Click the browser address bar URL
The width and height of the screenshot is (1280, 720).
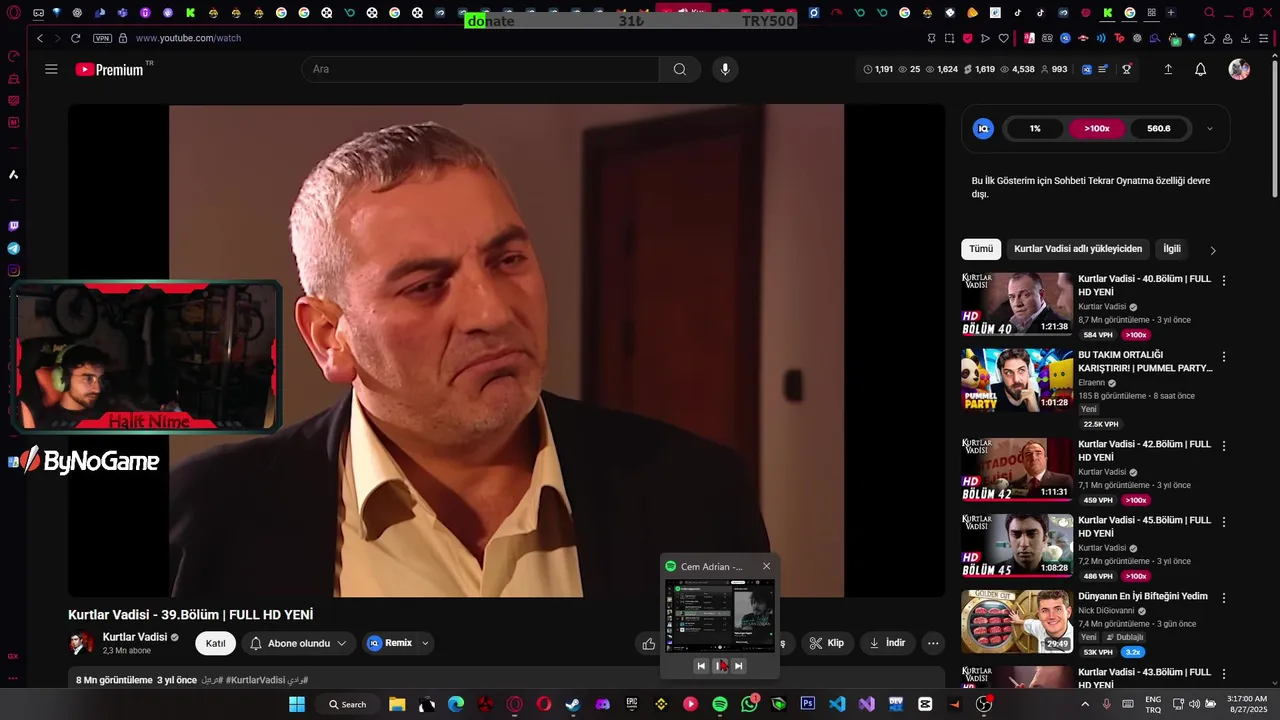(188, 38)
